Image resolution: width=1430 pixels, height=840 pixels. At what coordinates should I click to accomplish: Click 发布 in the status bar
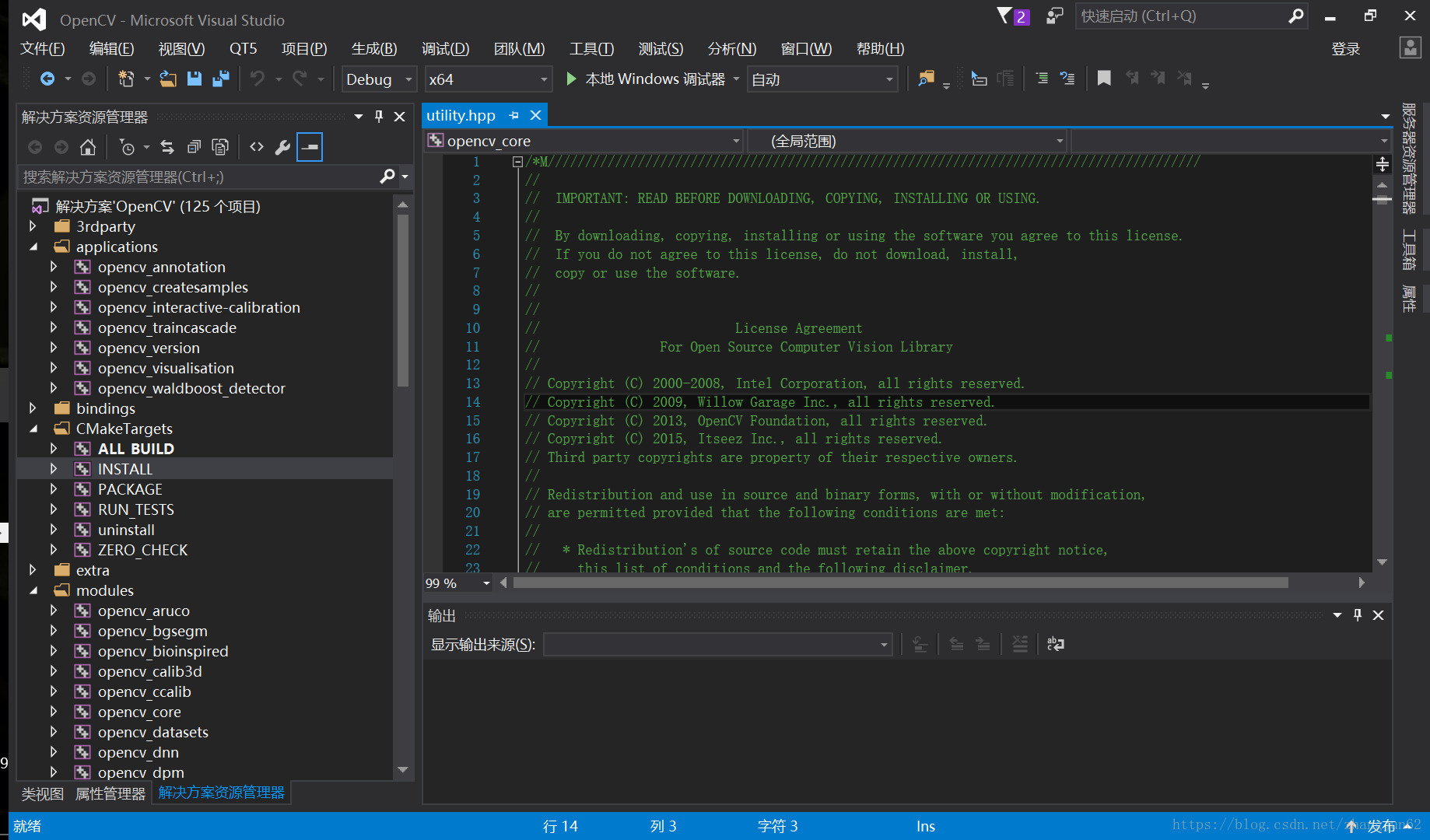1382,827
